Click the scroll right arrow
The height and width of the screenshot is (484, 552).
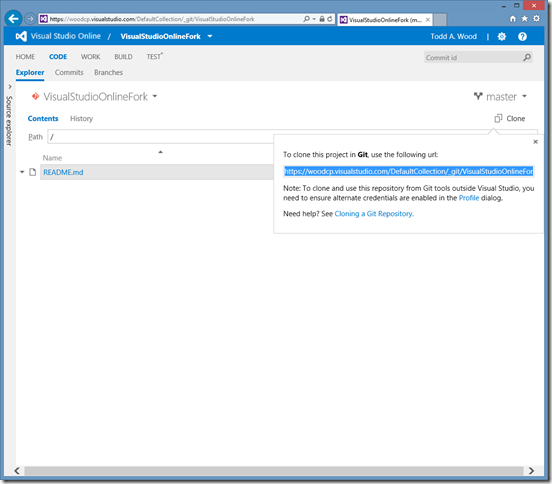point(531,471)
